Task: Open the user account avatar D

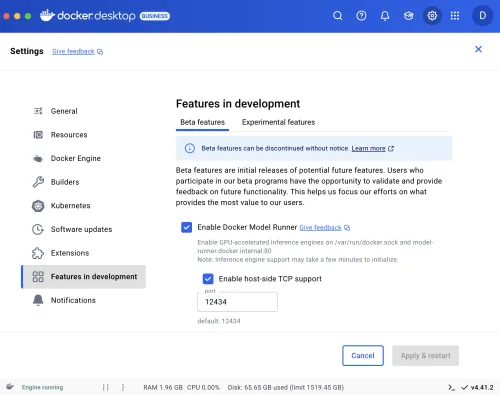Action: [482, 16]
